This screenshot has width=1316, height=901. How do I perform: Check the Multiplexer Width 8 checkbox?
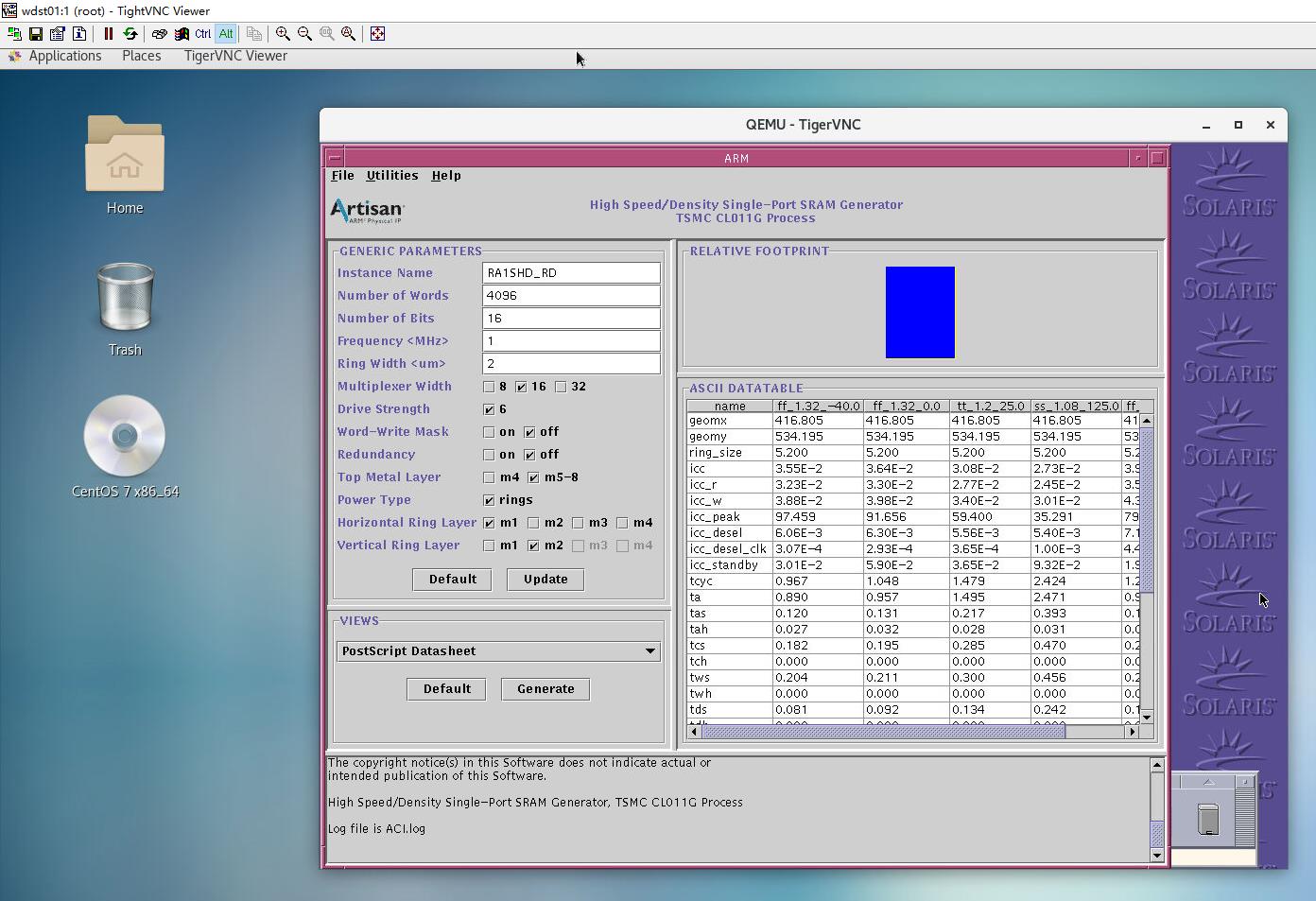[489, 387]
